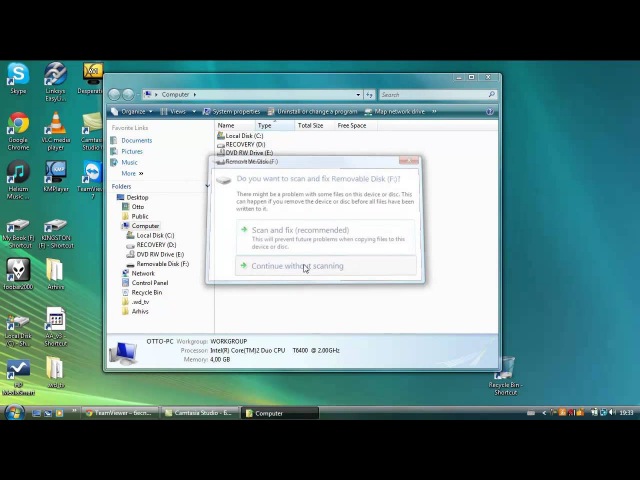Launch VLC media player icon
The height and width of the screenshot is (480, 640).
[x=56, y=131]
